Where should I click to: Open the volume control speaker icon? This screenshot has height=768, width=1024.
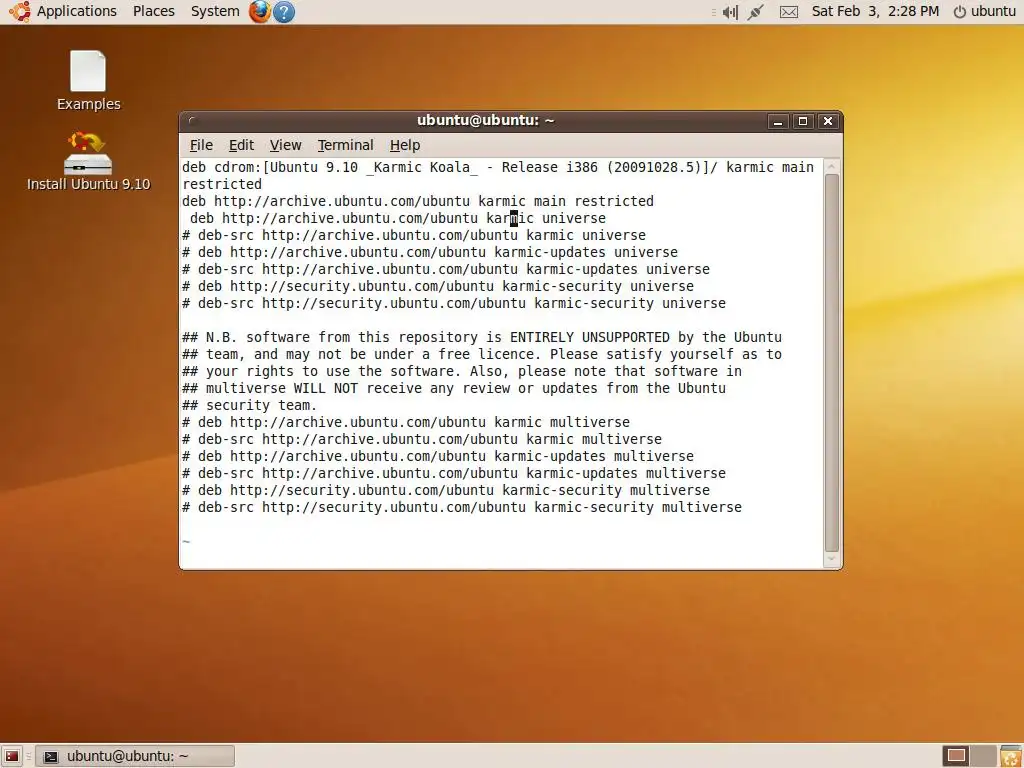(730, 12)
